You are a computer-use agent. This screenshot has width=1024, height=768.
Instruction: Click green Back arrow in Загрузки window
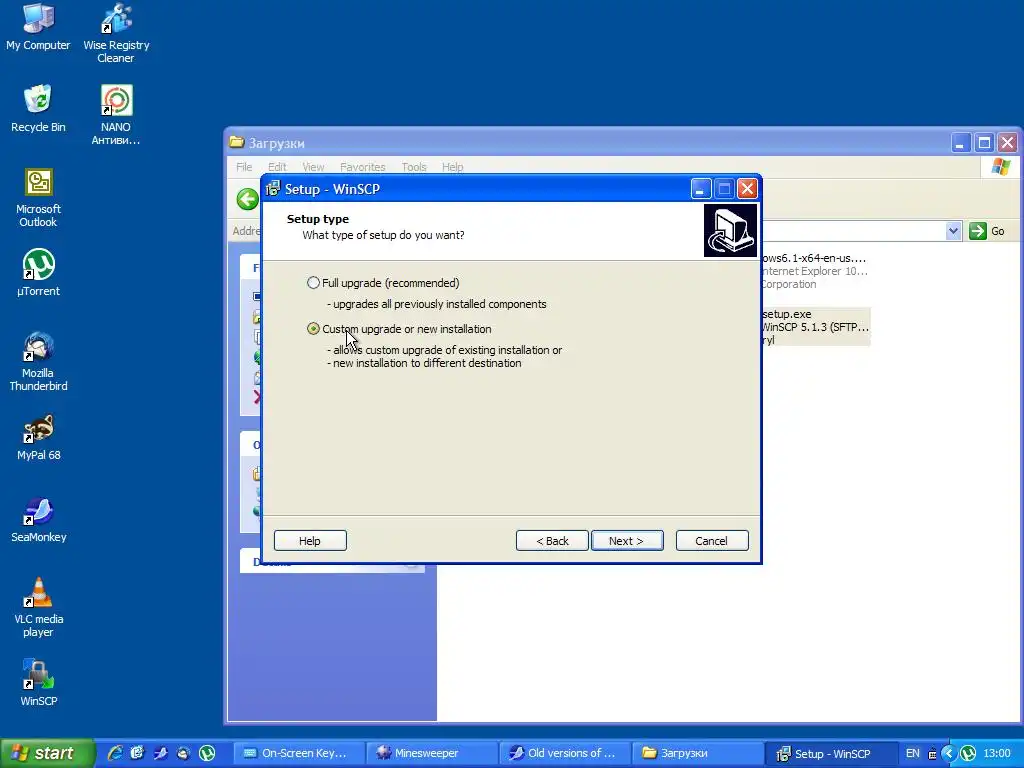248,199
